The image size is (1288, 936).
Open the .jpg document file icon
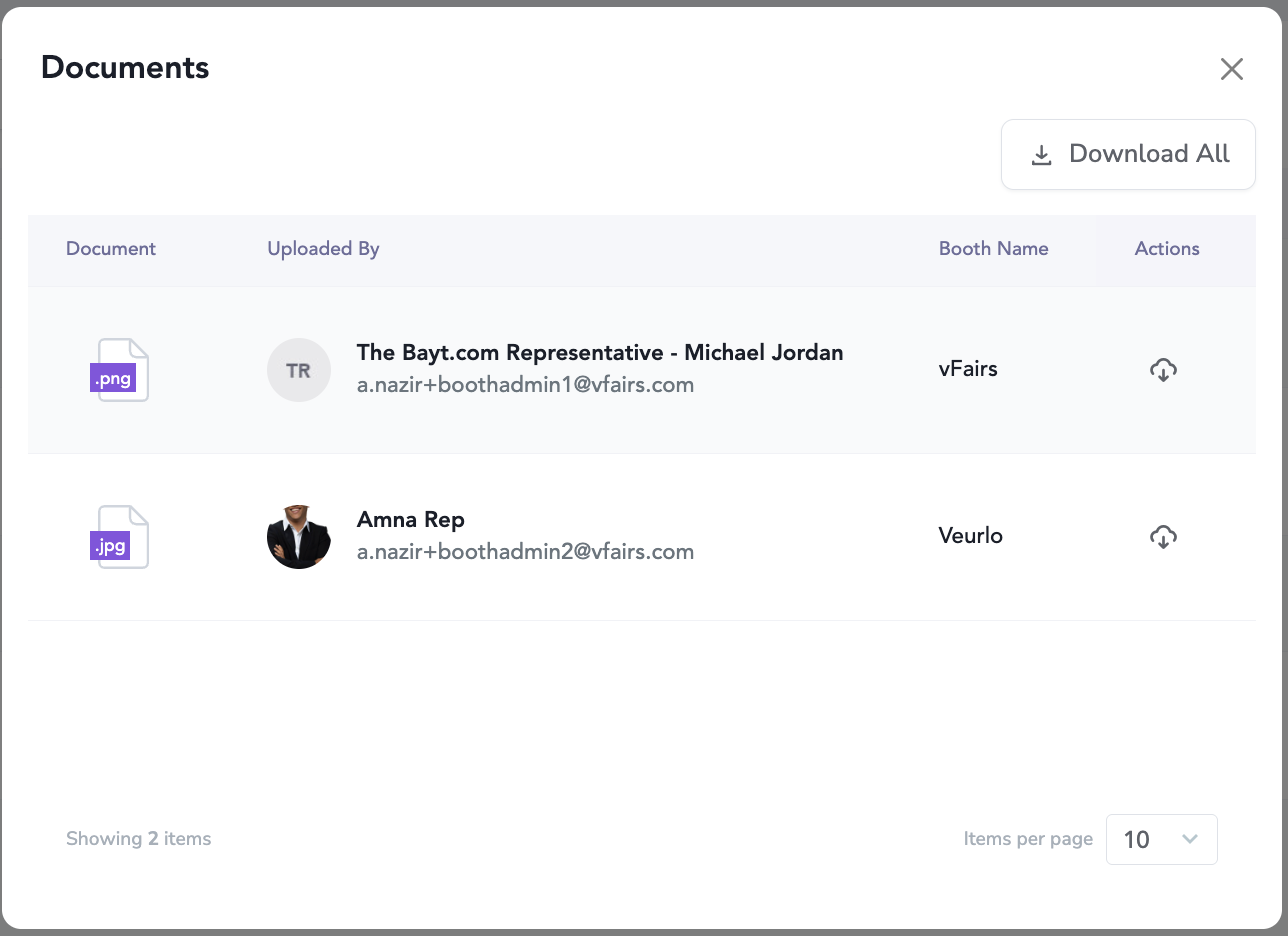click(121, 537)
